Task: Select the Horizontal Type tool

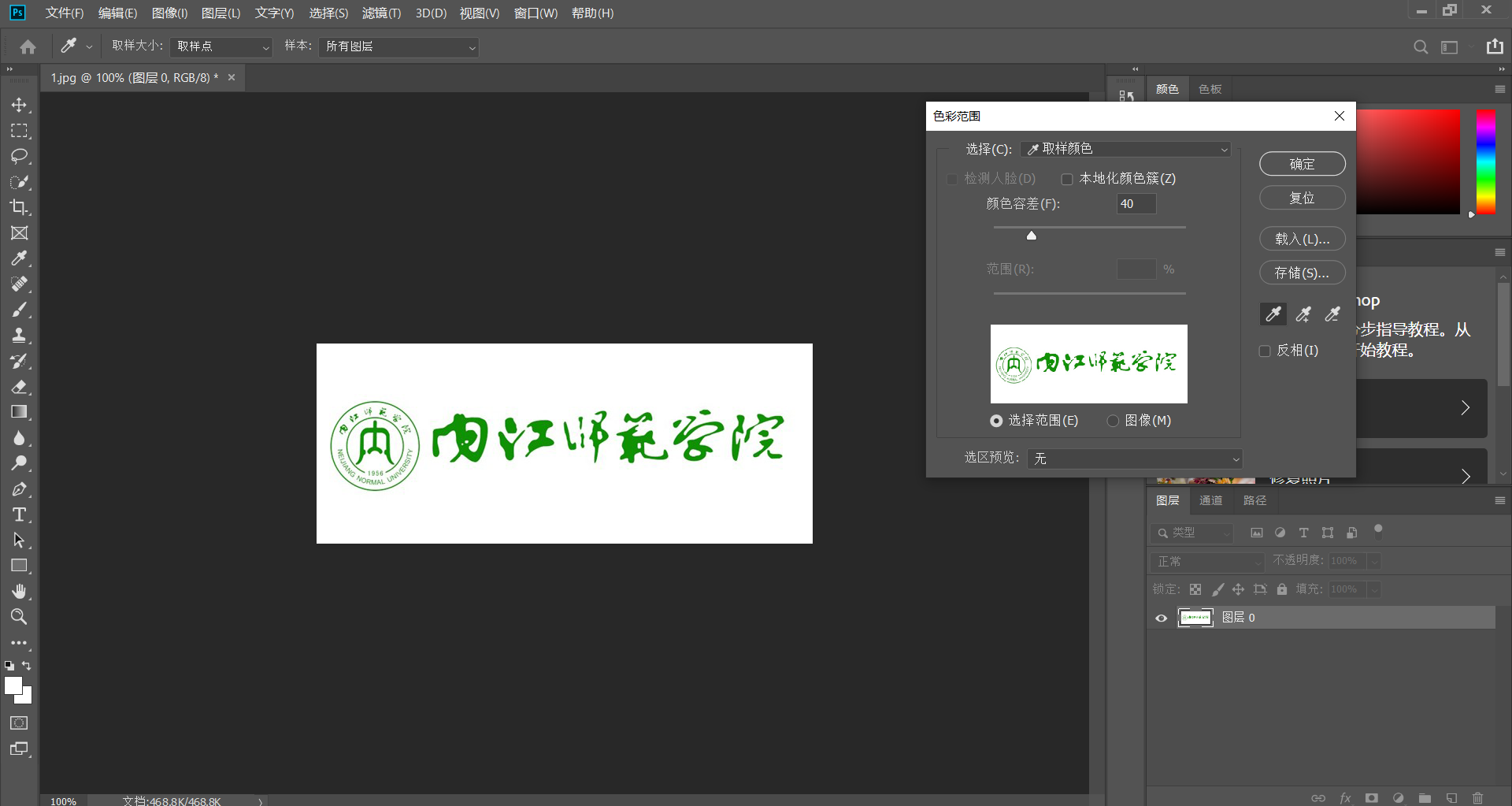Action: tap(19, 514)
